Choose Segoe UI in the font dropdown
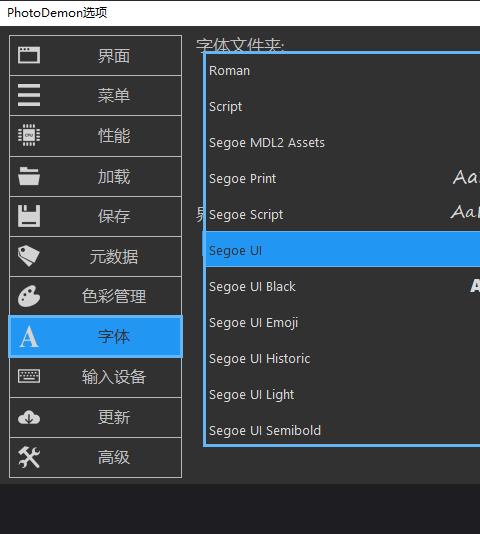This screenshot has height=534, width=480. (x=342, y=250)
